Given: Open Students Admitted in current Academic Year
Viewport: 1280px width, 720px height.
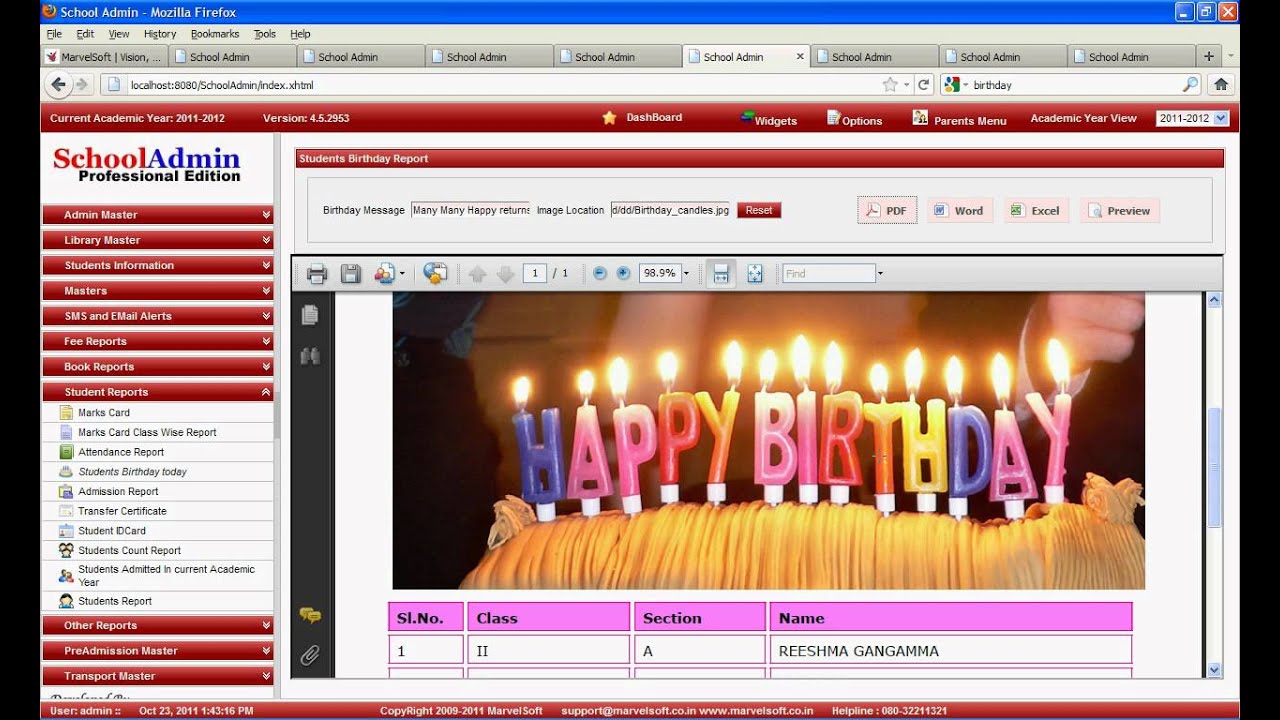Looking at the screenshot, I should pos(165,575).
